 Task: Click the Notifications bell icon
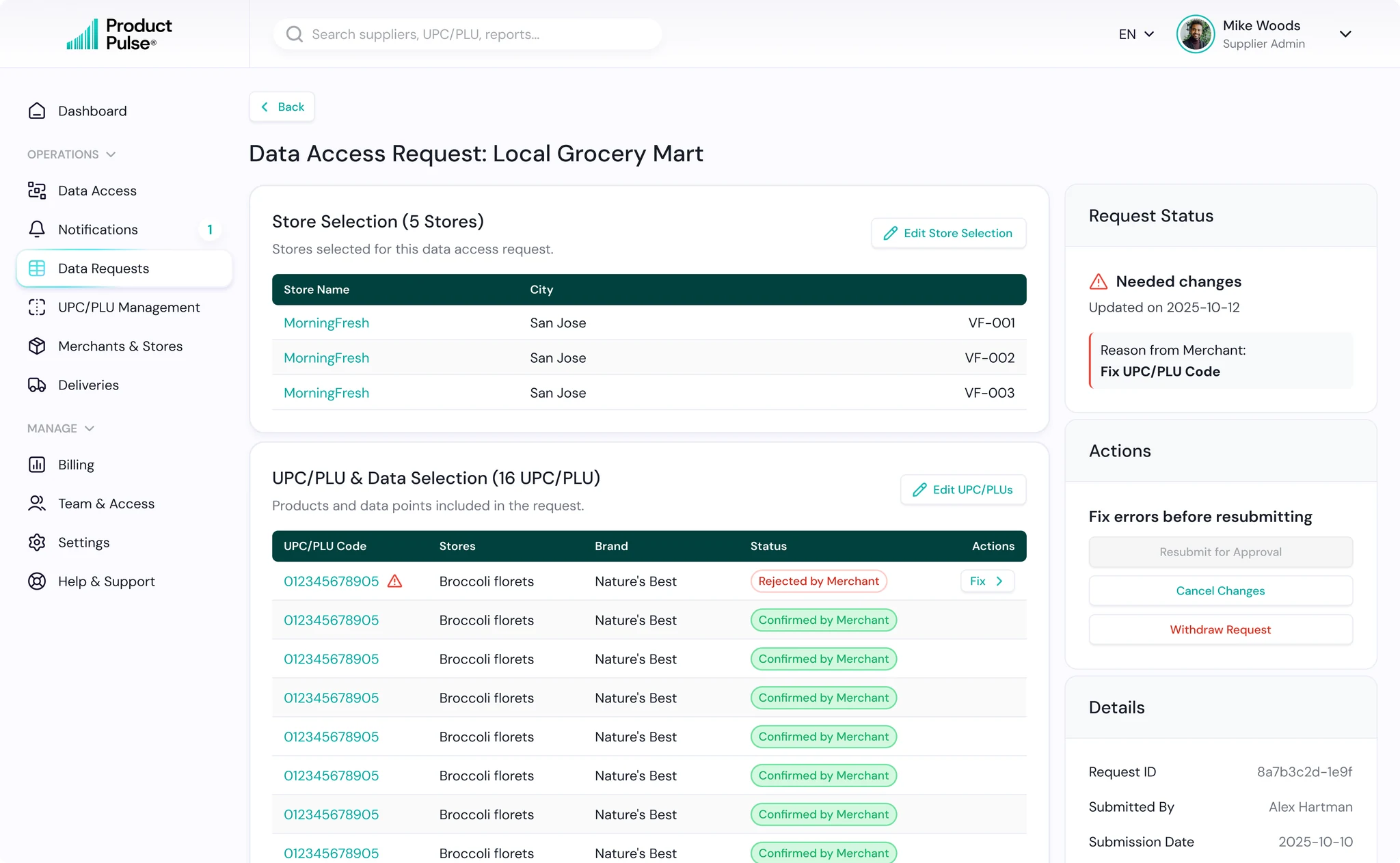(x=37, y=230)
